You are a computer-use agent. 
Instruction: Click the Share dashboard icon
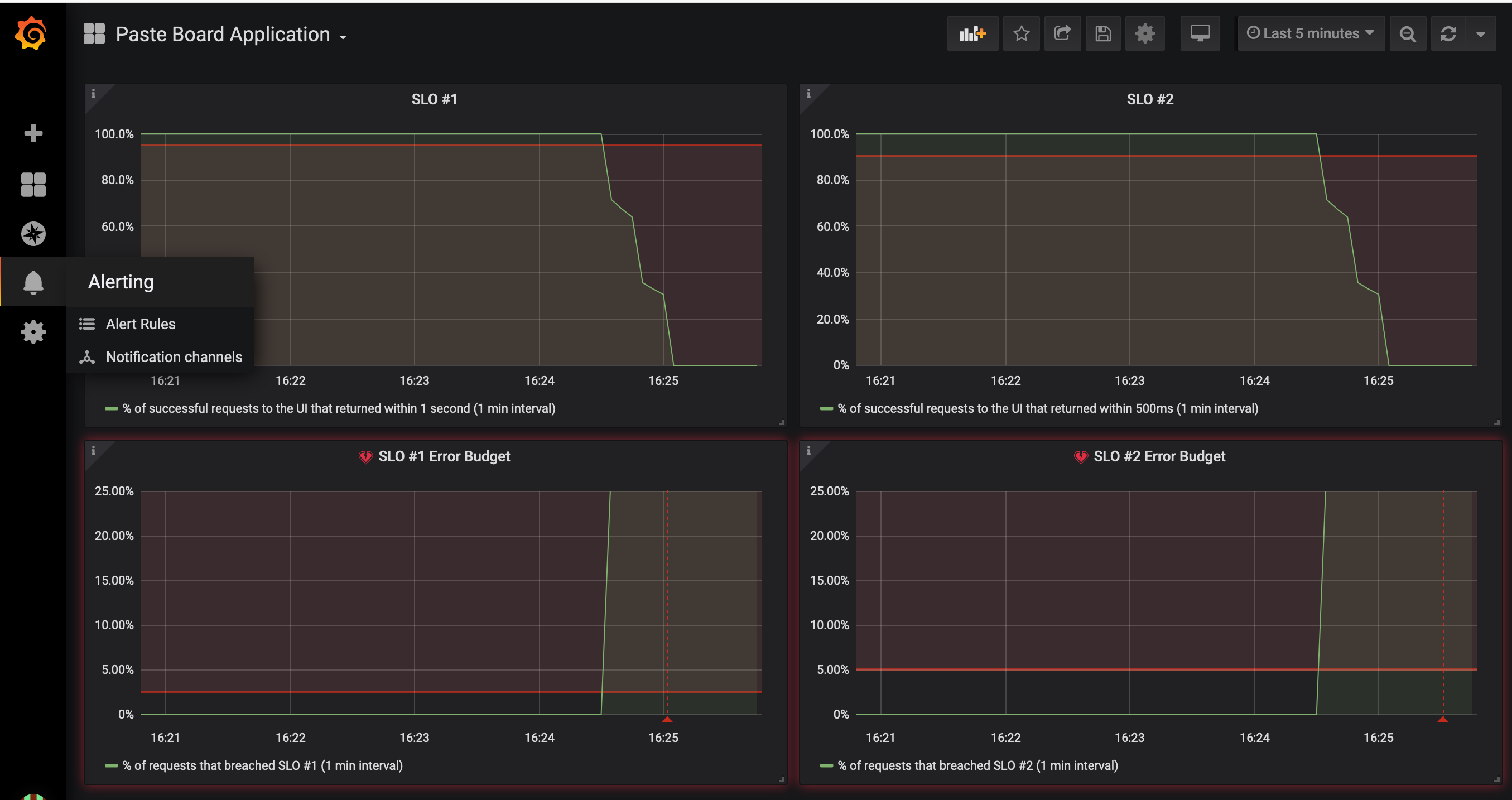tap(1062, 34)
